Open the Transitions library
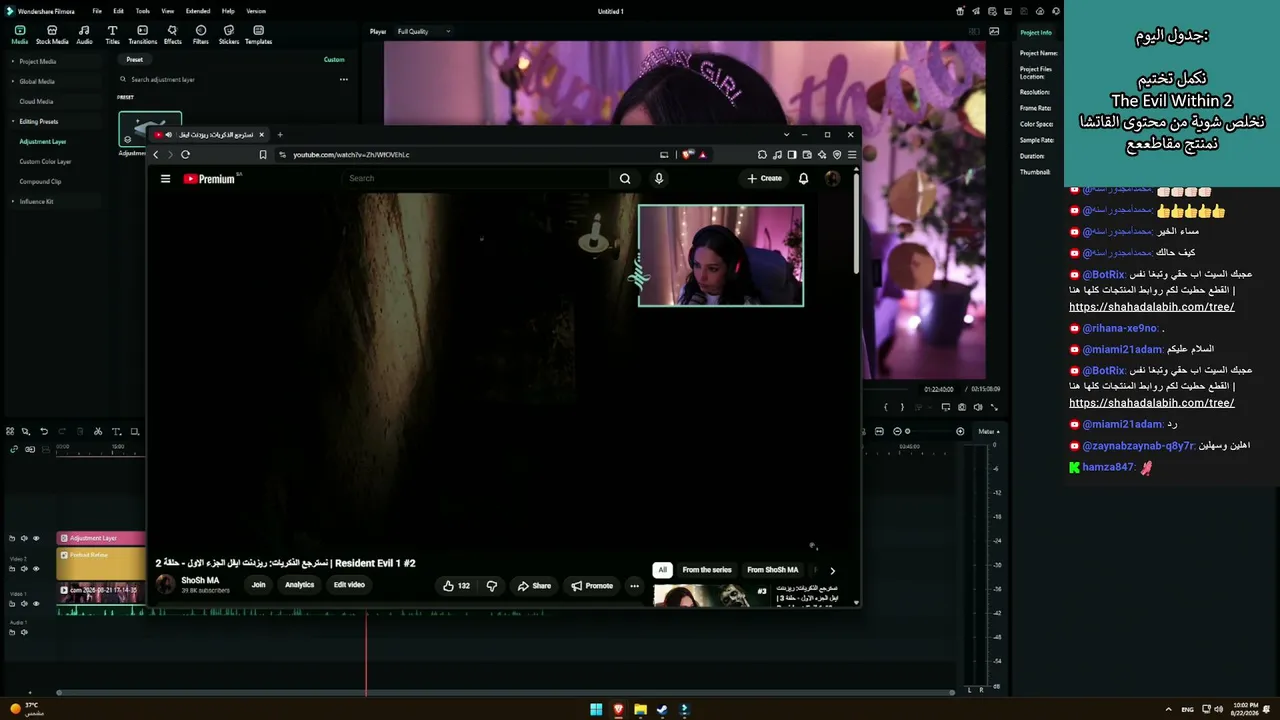Screen dimensions: 1280x720 coord(142,35)
